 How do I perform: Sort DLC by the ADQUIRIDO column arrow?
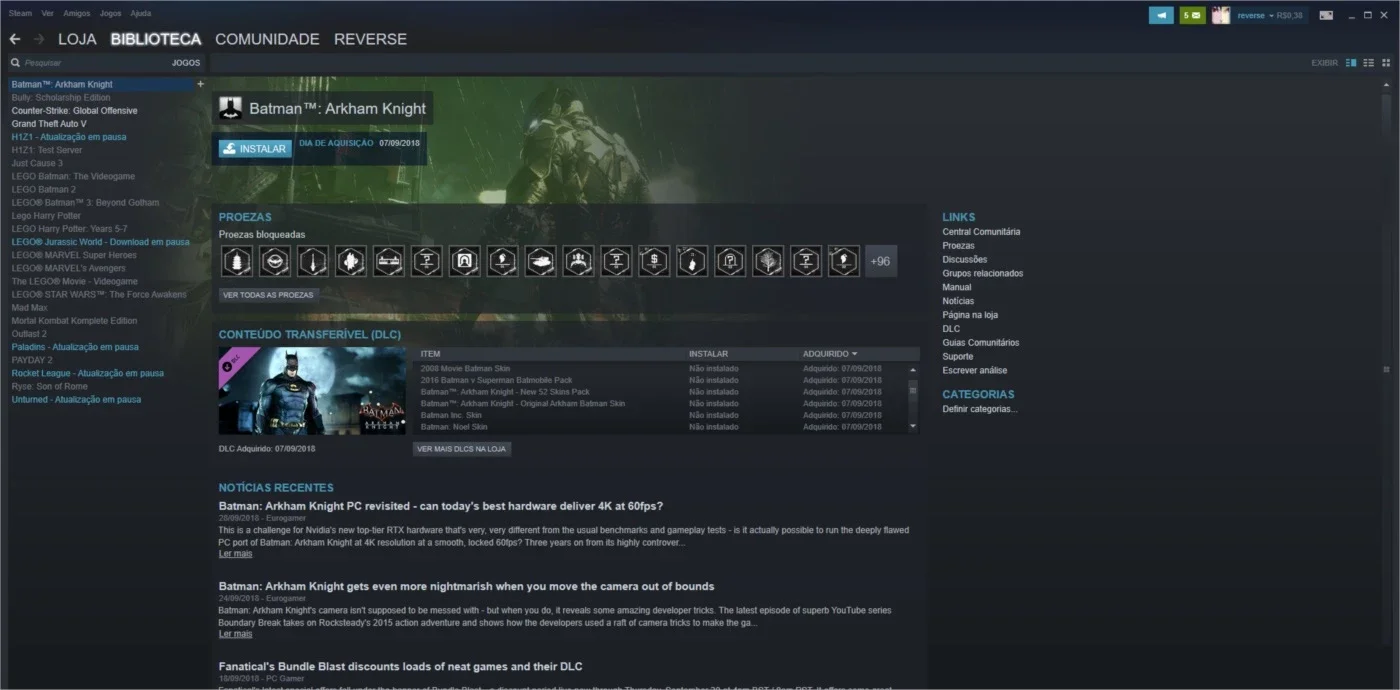(x=854, y=354)
